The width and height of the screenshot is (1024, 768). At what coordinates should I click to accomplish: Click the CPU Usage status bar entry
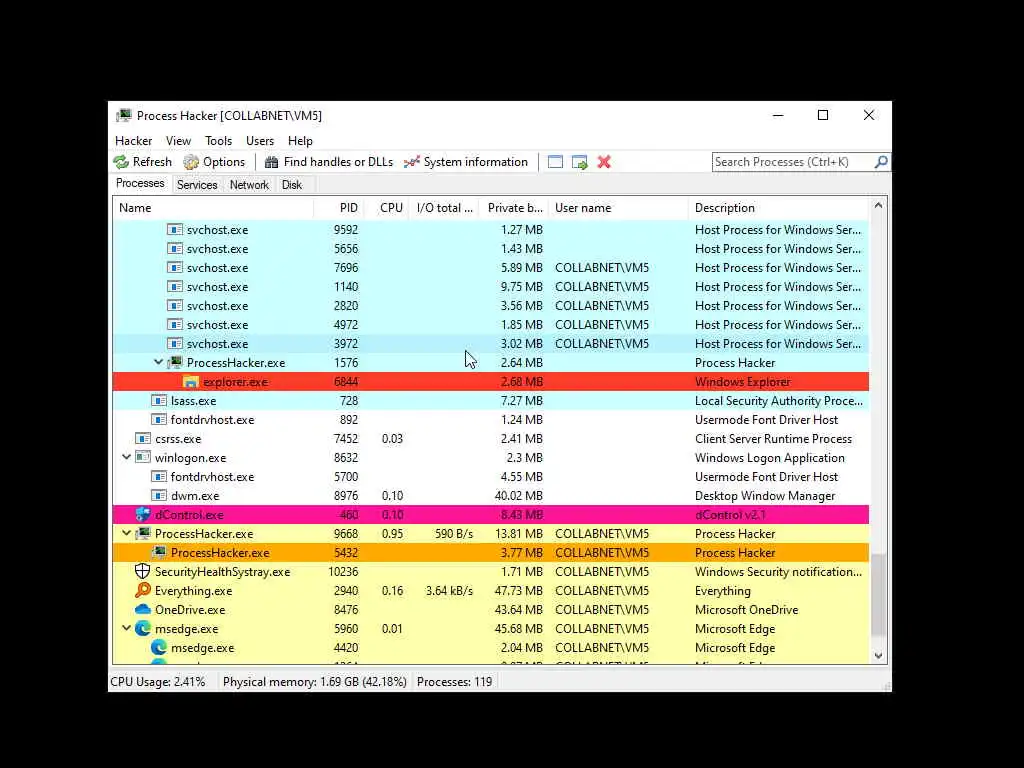[x=157, y=682]
